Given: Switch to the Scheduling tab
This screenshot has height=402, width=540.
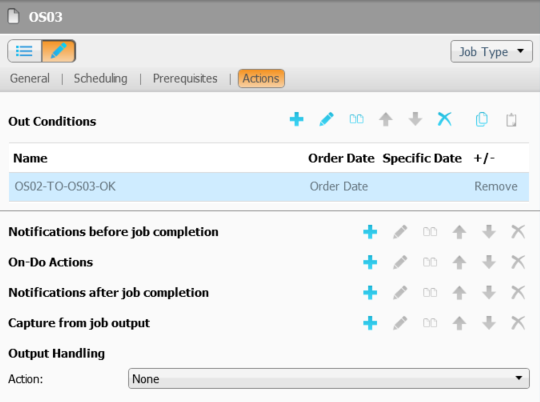Looking at the screenshot, I should pyautogui.click(x=101, y=79).
